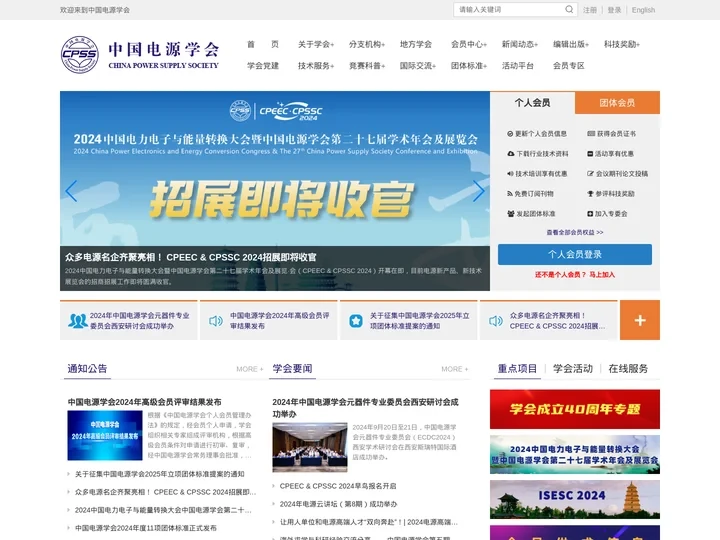Open 团体标准 dropdown menu

click(x=469, y=66)
